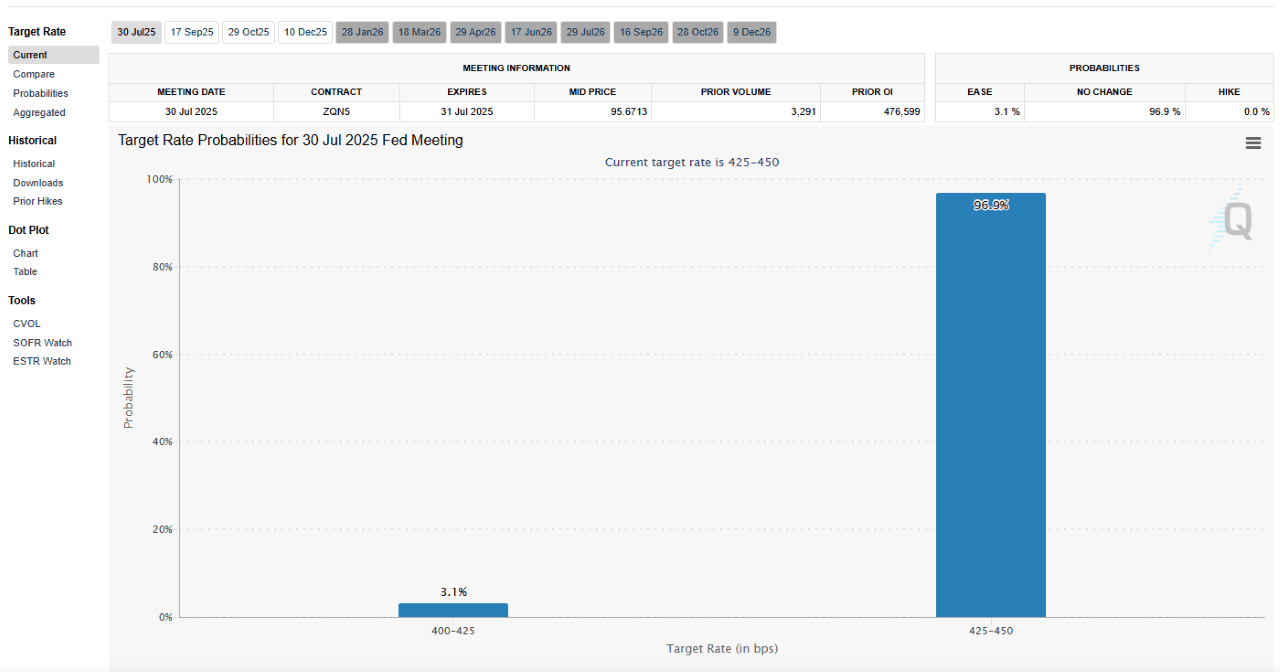
Task: Go to the Aggregated view
Action: (39, 113)
